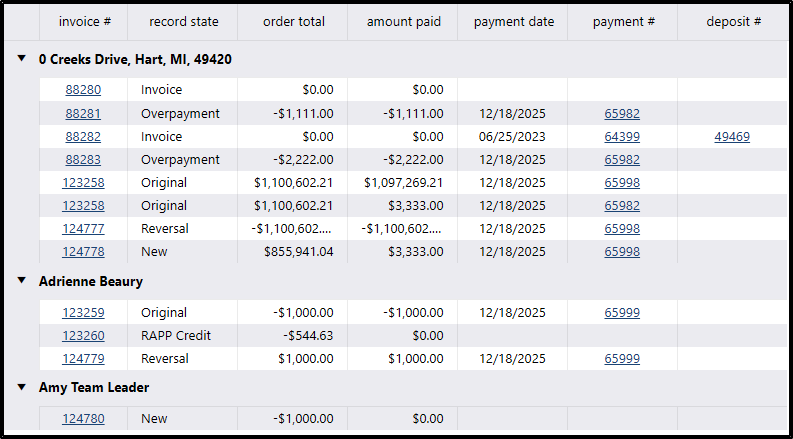
Task: Open invoice link 88282
Action: coord(83,137)
